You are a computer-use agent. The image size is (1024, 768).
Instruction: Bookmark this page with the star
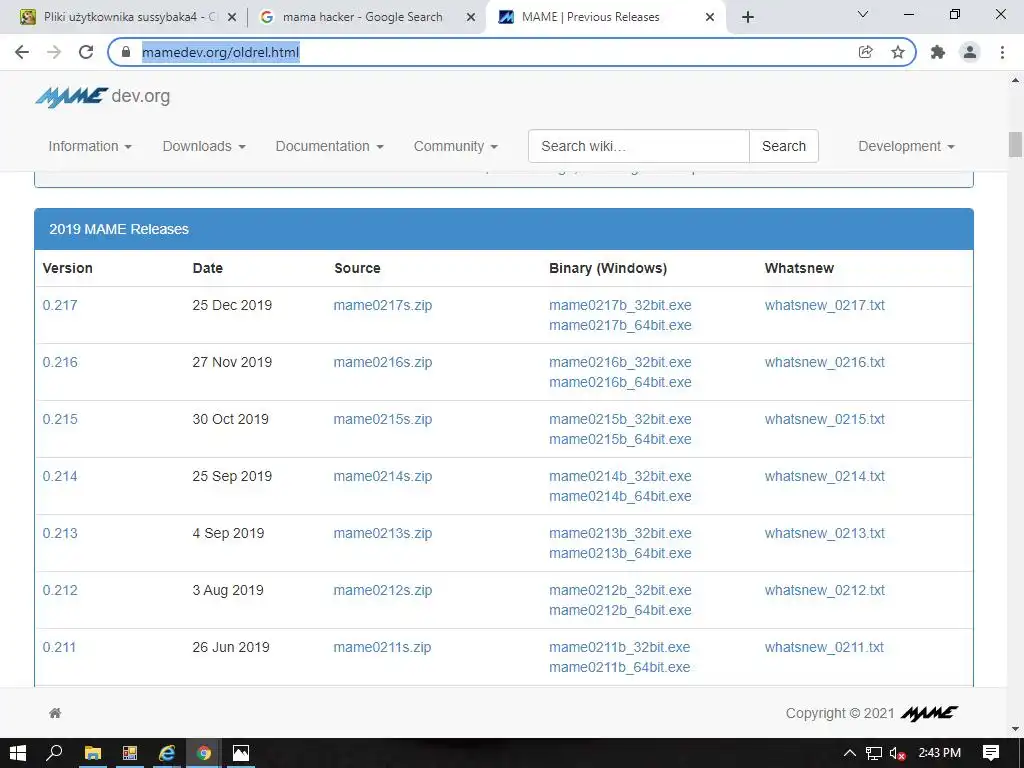point(898,52)
